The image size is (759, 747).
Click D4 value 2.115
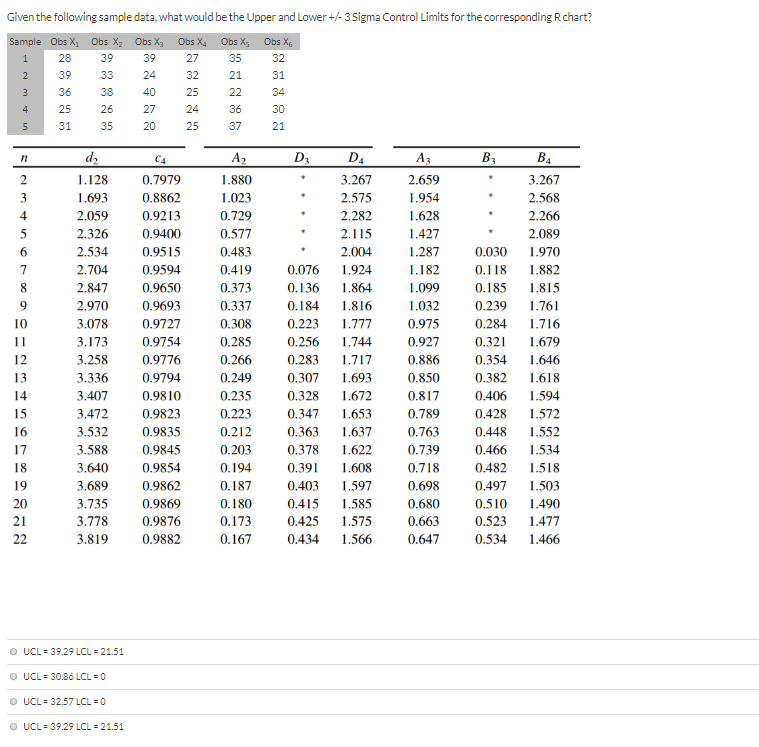pyautogui.click(x=356, y=234)
